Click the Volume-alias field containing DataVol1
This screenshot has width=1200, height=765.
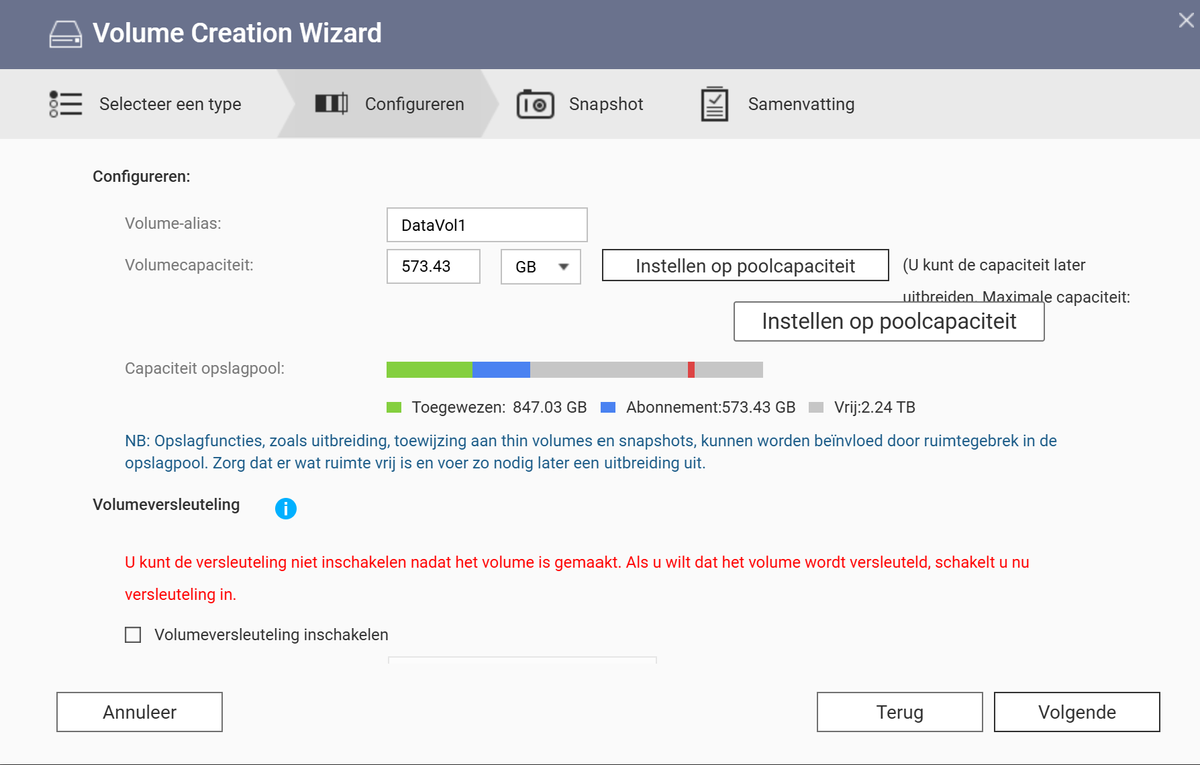pos(487,225)
